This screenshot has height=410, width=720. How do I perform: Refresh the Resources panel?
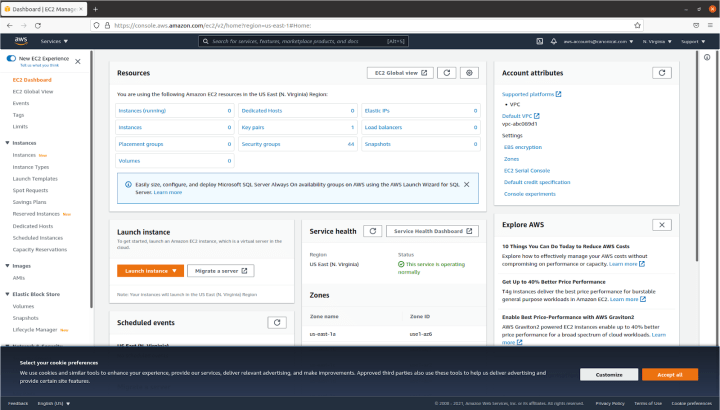tap(446, 73)
